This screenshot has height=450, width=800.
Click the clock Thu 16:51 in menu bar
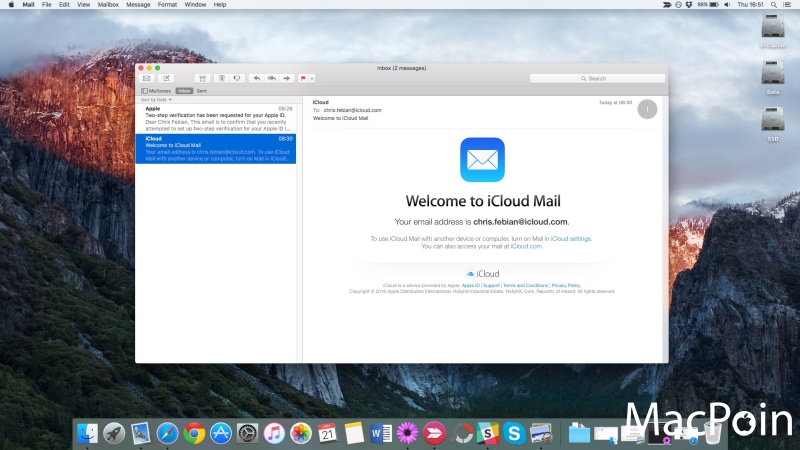(750, 5)
